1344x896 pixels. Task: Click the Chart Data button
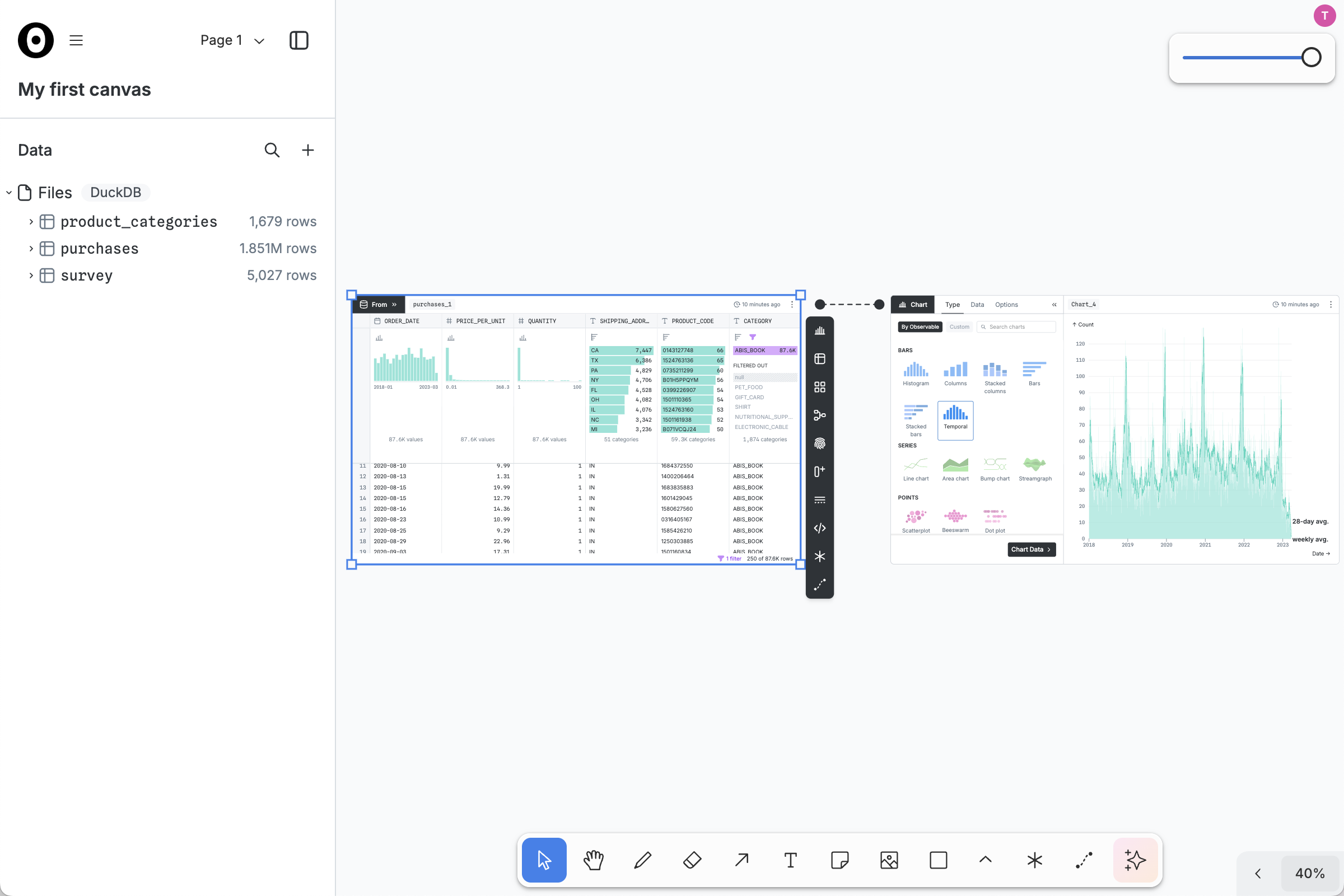(1031, 549)
